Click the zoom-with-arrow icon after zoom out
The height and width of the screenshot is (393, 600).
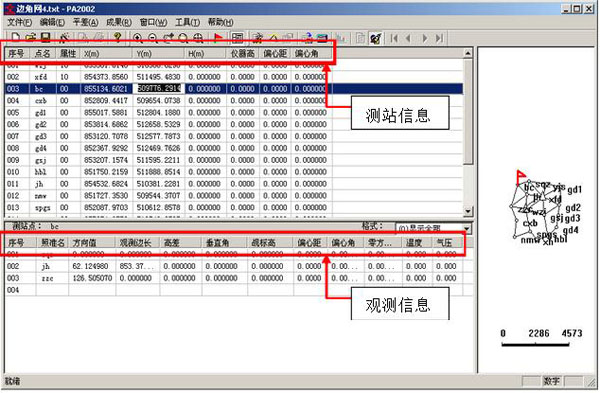pyautogui.click(x=168, y=38)
